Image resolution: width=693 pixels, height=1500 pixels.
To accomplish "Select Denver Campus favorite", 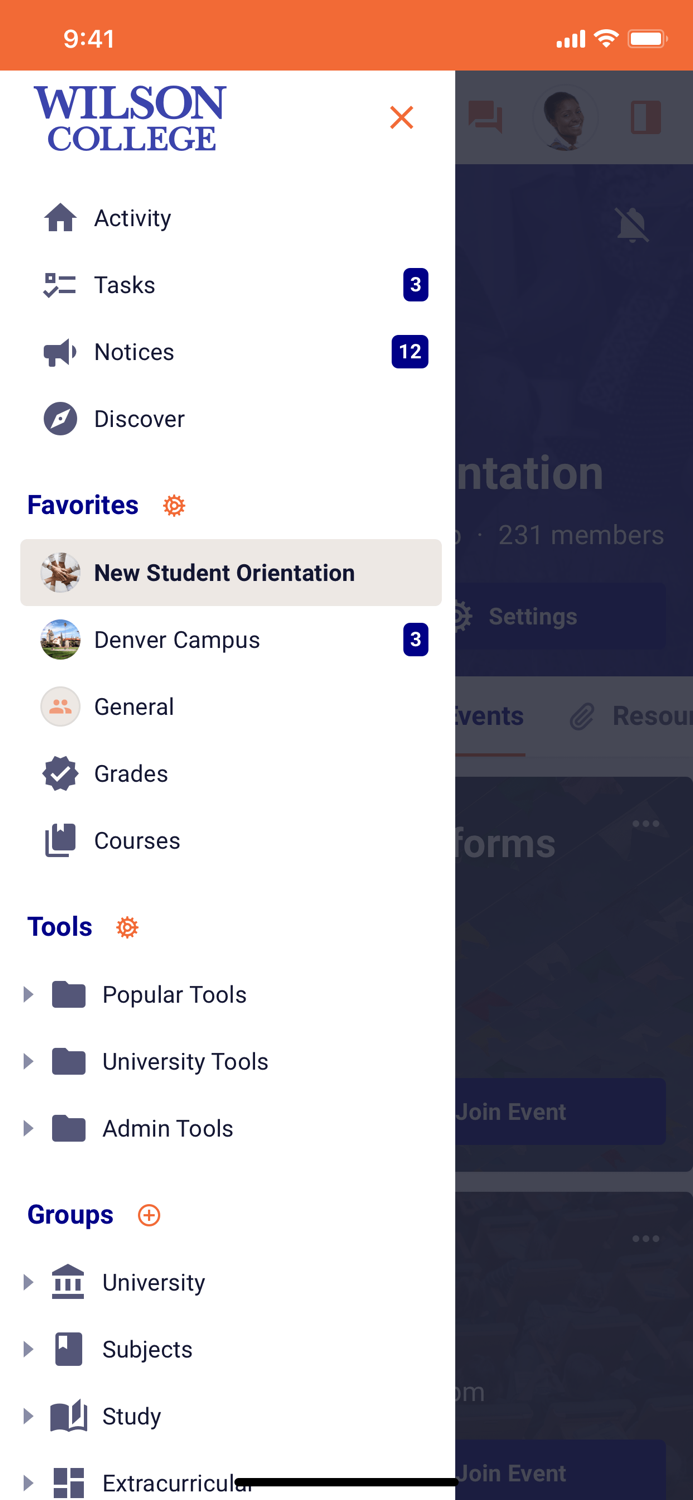I will tap(176, 640).
